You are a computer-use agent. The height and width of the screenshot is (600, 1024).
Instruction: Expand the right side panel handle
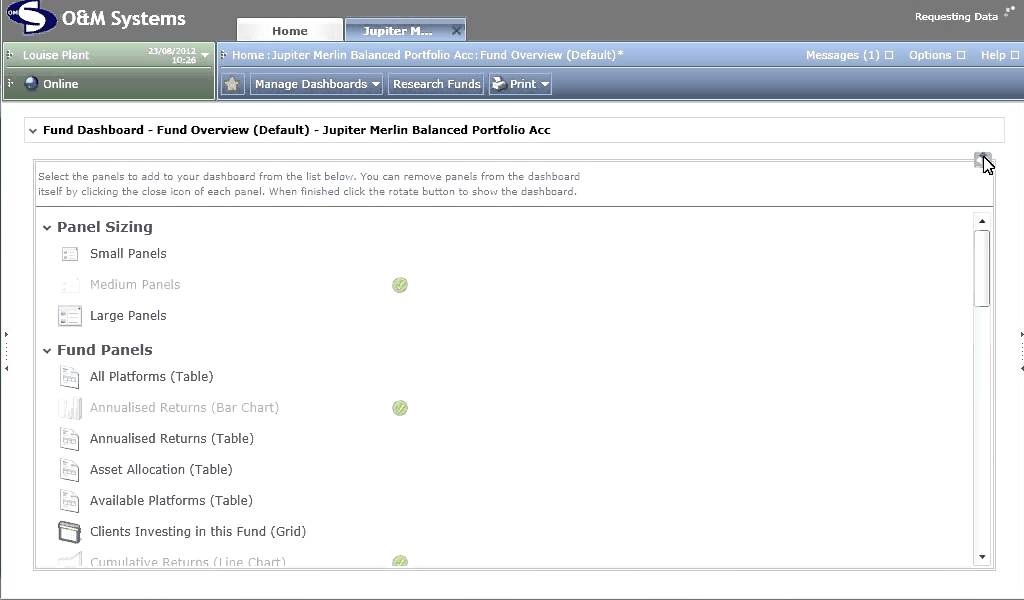(1021, 351)
